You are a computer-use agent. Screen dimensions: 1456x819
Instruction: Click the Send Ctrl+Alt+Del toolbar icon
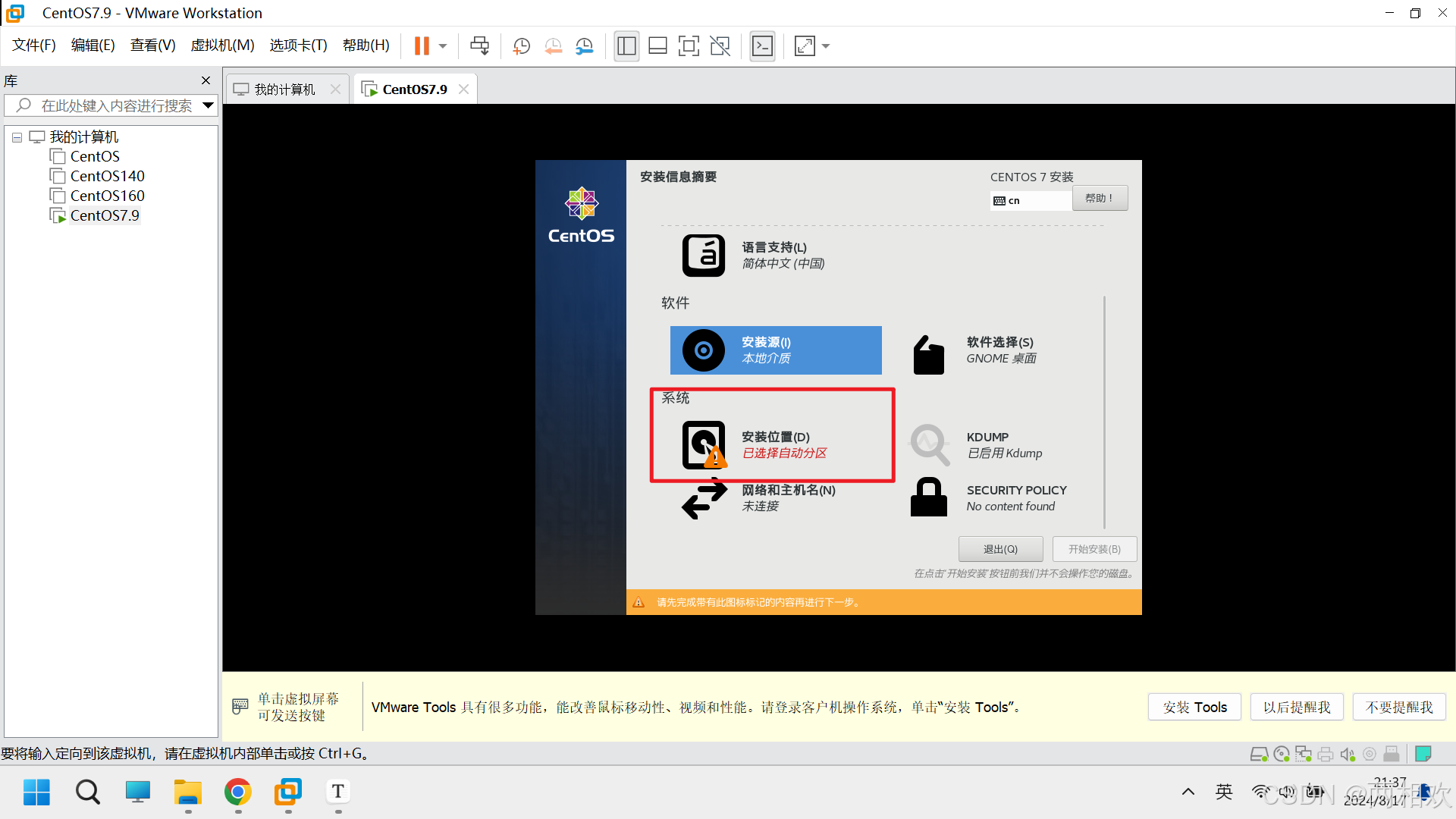pos(479,46)
